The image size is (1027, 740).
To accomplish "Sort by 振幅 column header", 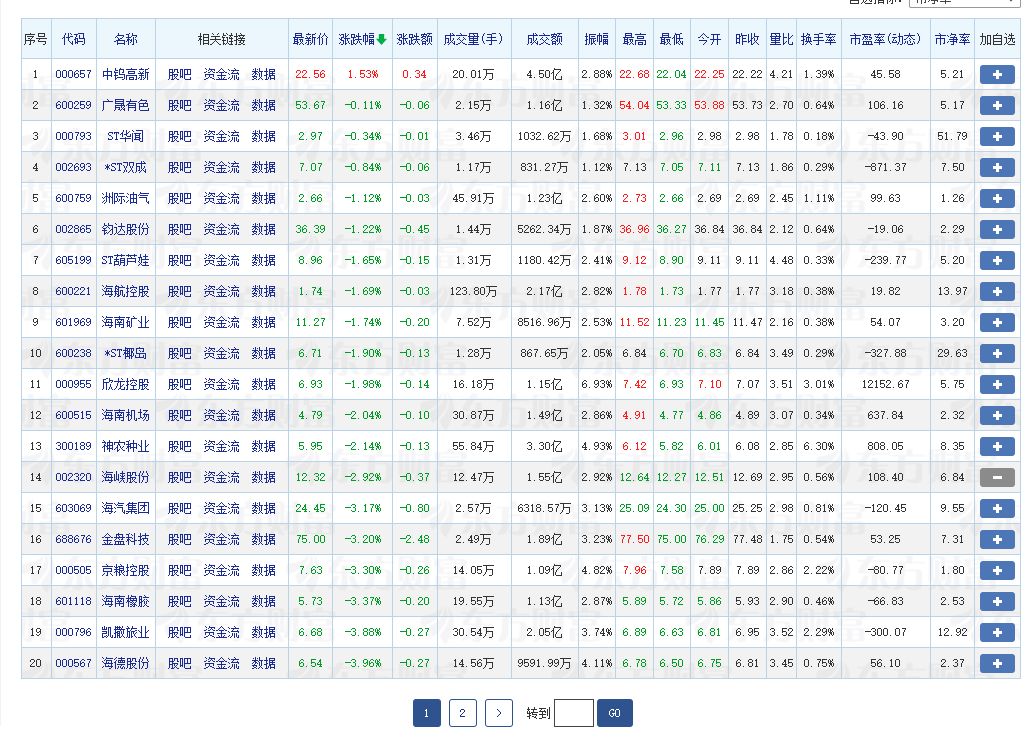I will click(x=596, y=39).
